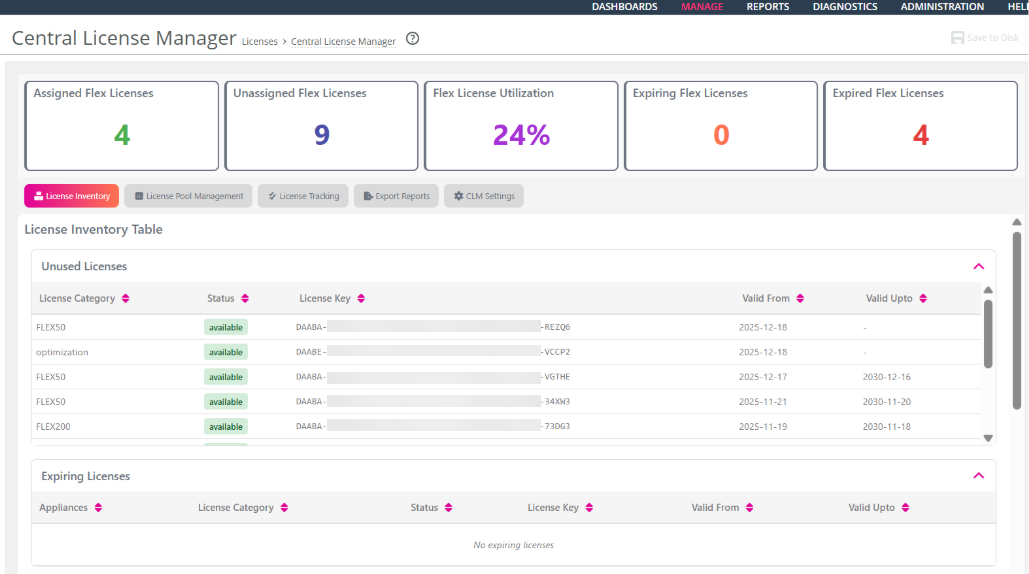
Task: Open the REPORTS menu
Action: tap(768, 7)
